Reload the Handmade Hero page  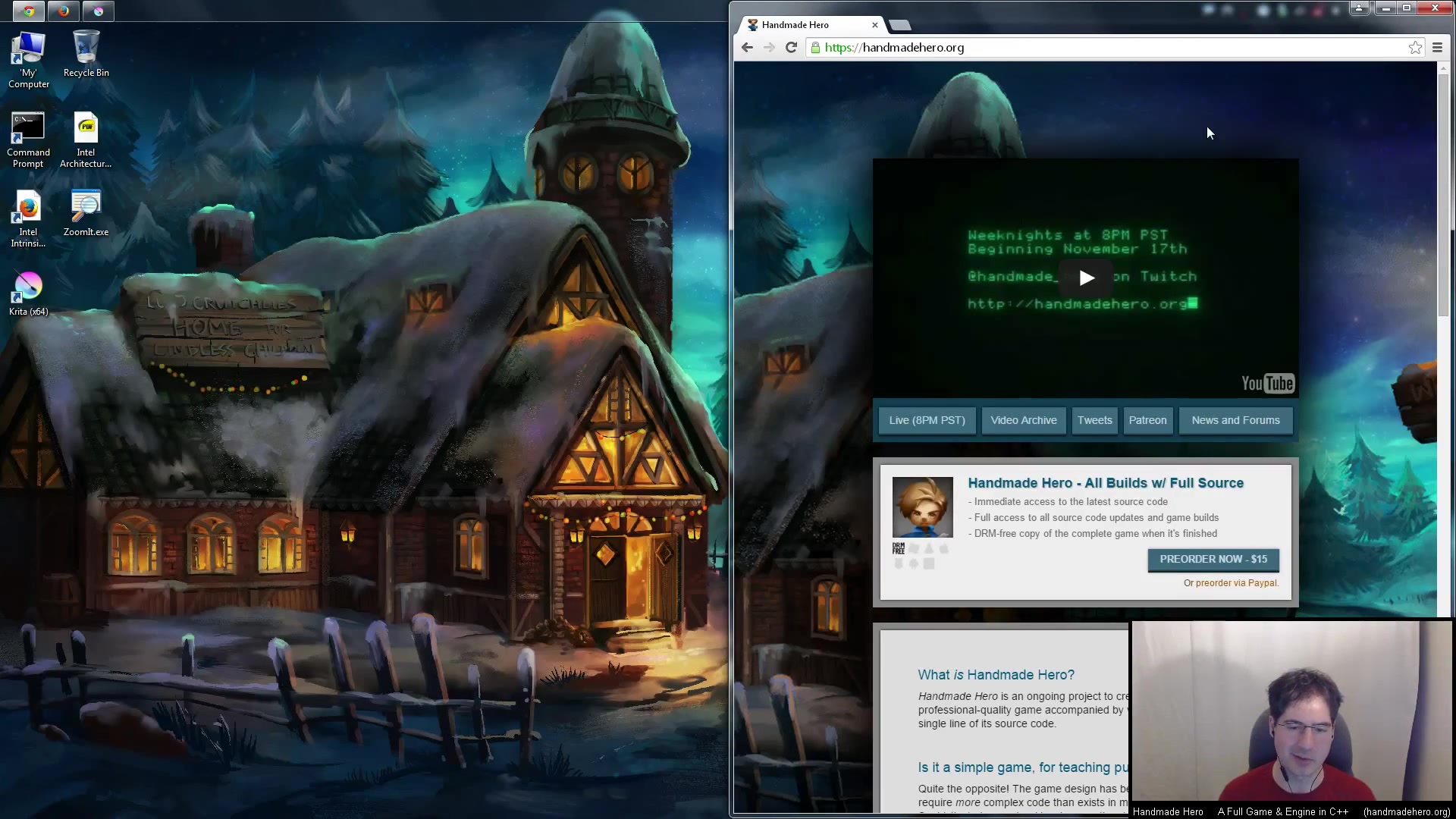pos(791,47)
